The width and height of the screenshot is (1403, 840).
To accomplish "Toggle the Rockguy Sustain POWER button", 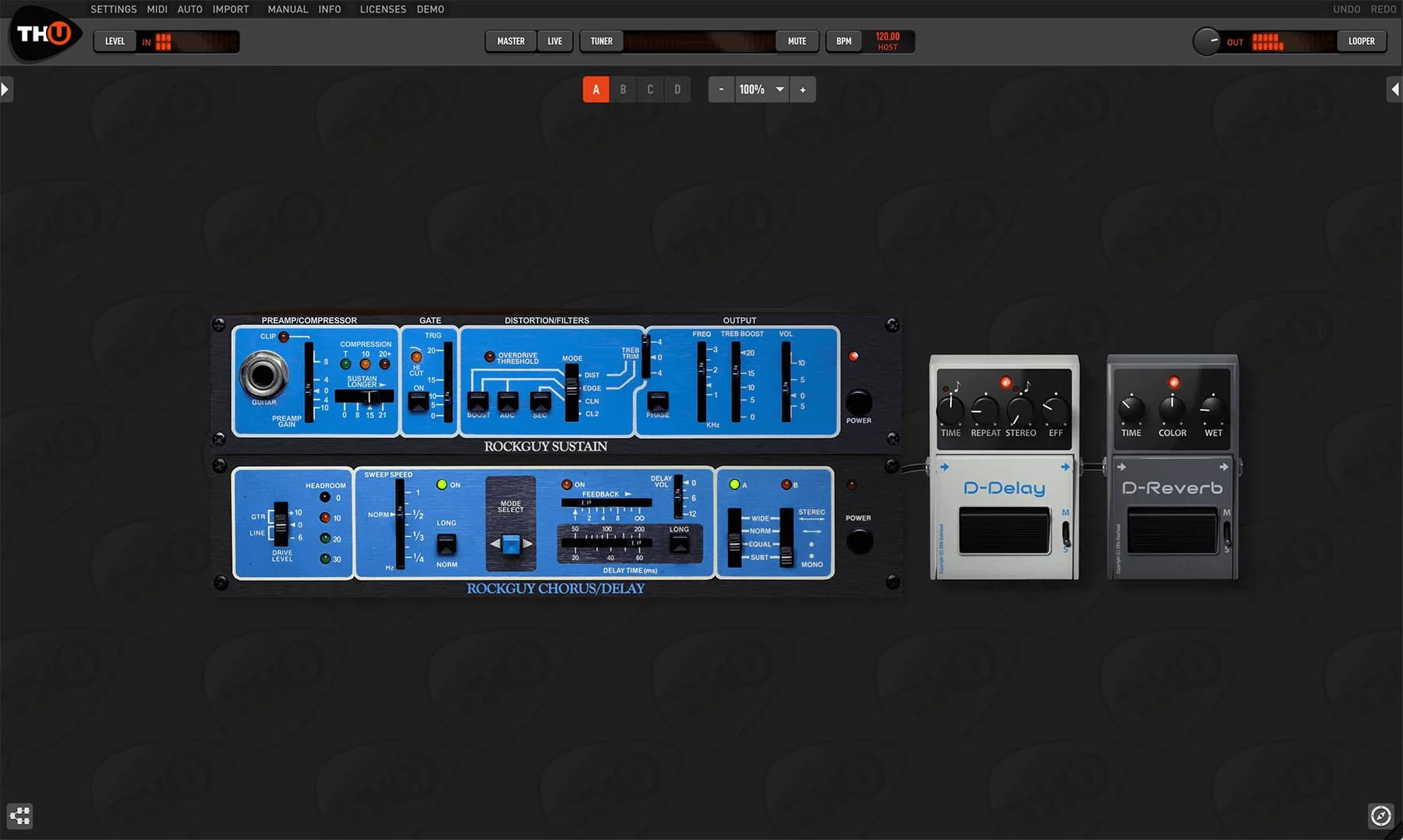I will (858, 402).
